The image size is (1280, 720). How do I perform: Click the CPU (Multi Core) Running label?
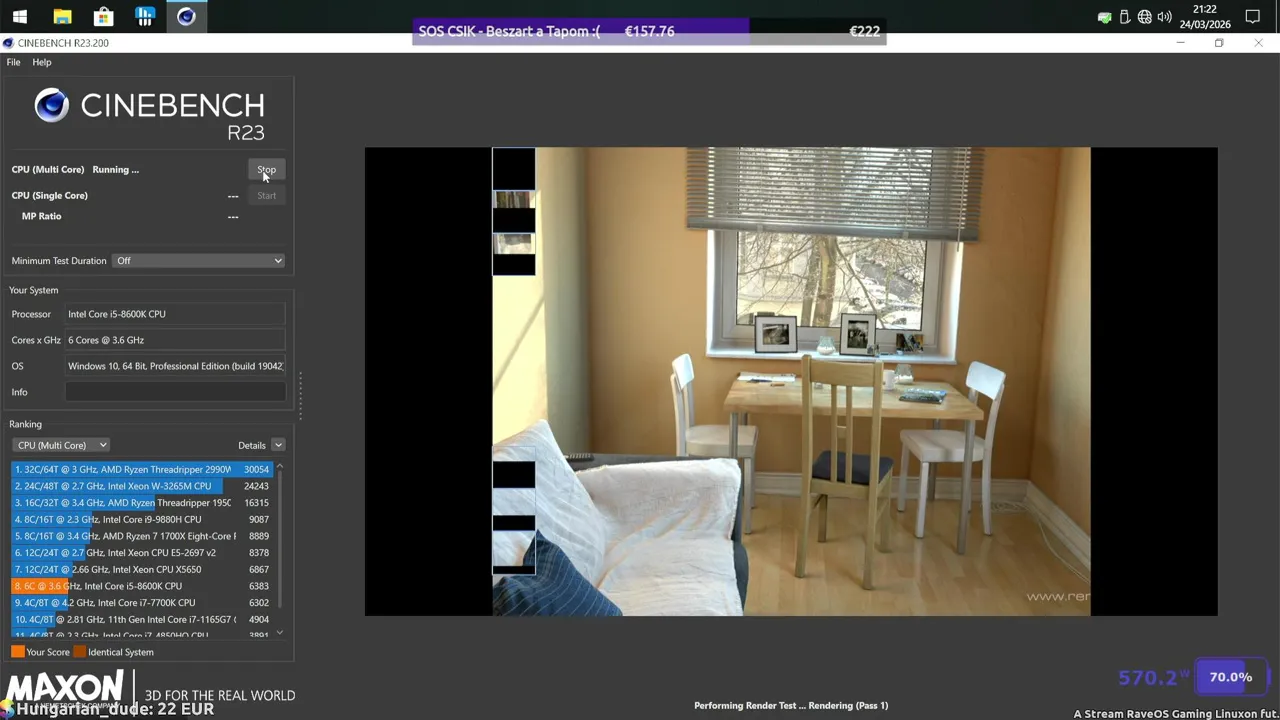pyautogui.click(x=75, y=170)
